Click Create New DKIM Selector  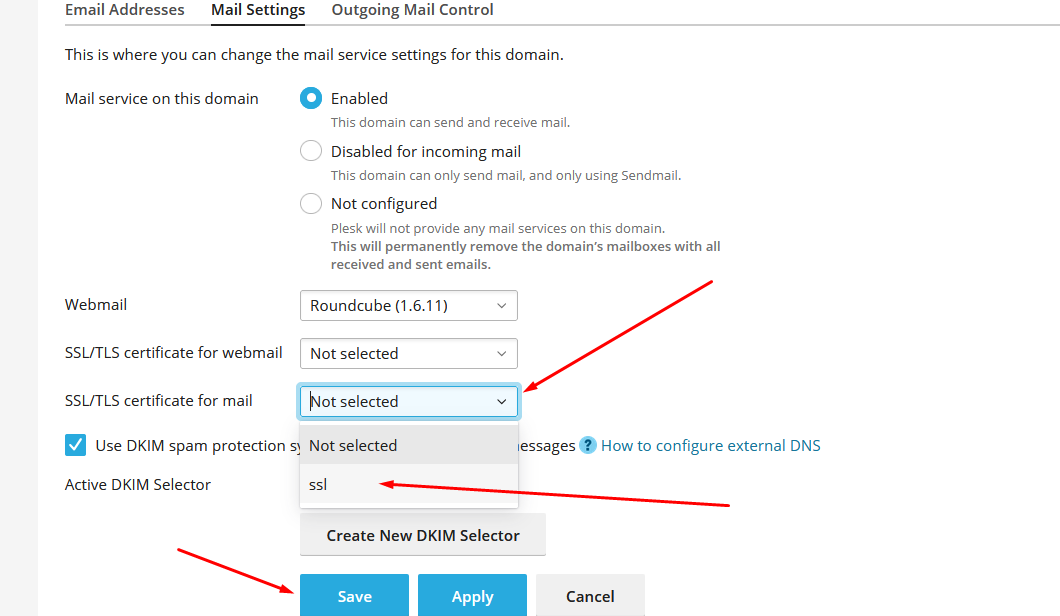pyautogui.click(x=423, y=535)
